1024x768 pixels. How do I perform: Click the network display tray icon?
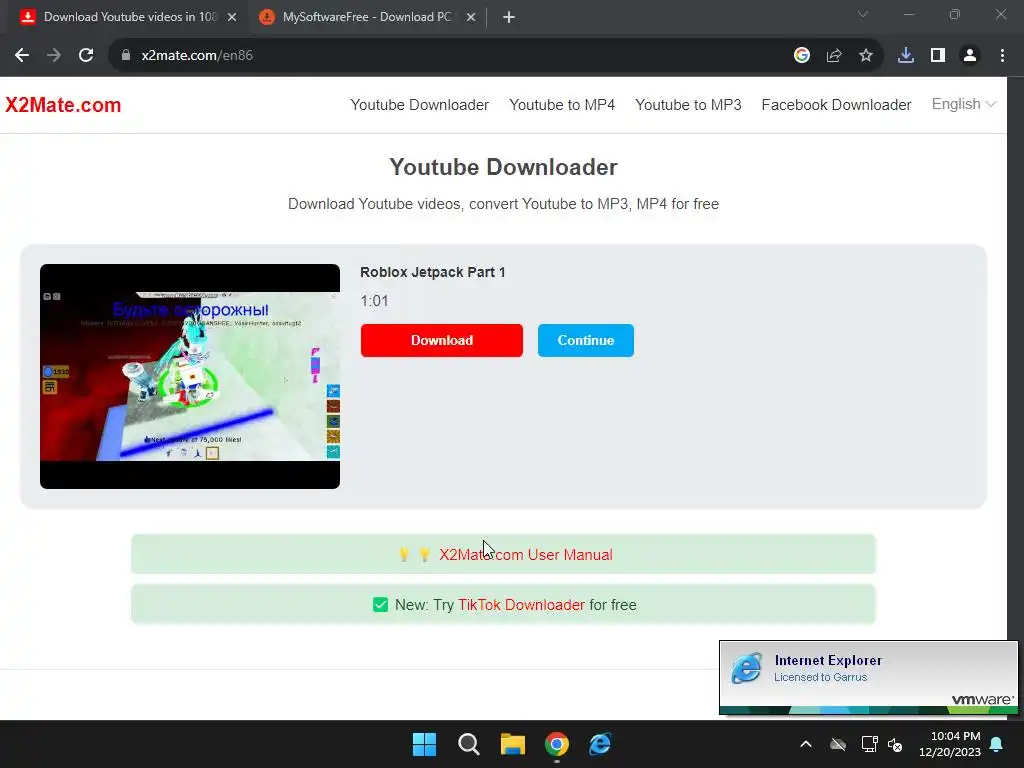coord(869,744)
